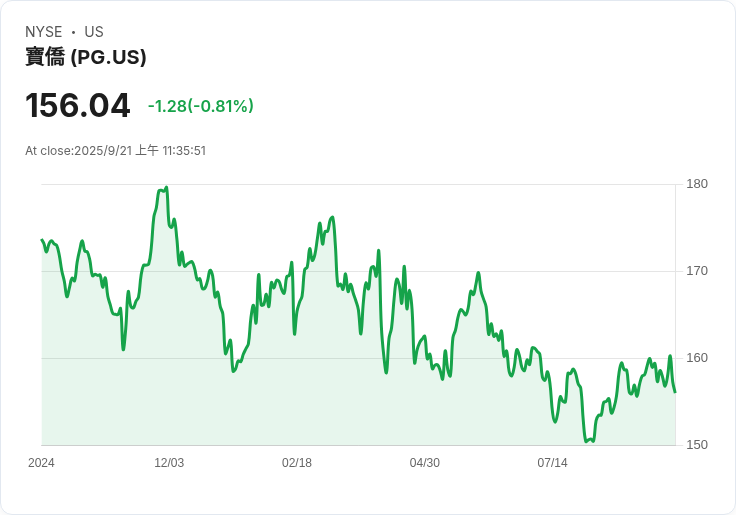Click the NYSE exchange label

click(x=43, y=32)
